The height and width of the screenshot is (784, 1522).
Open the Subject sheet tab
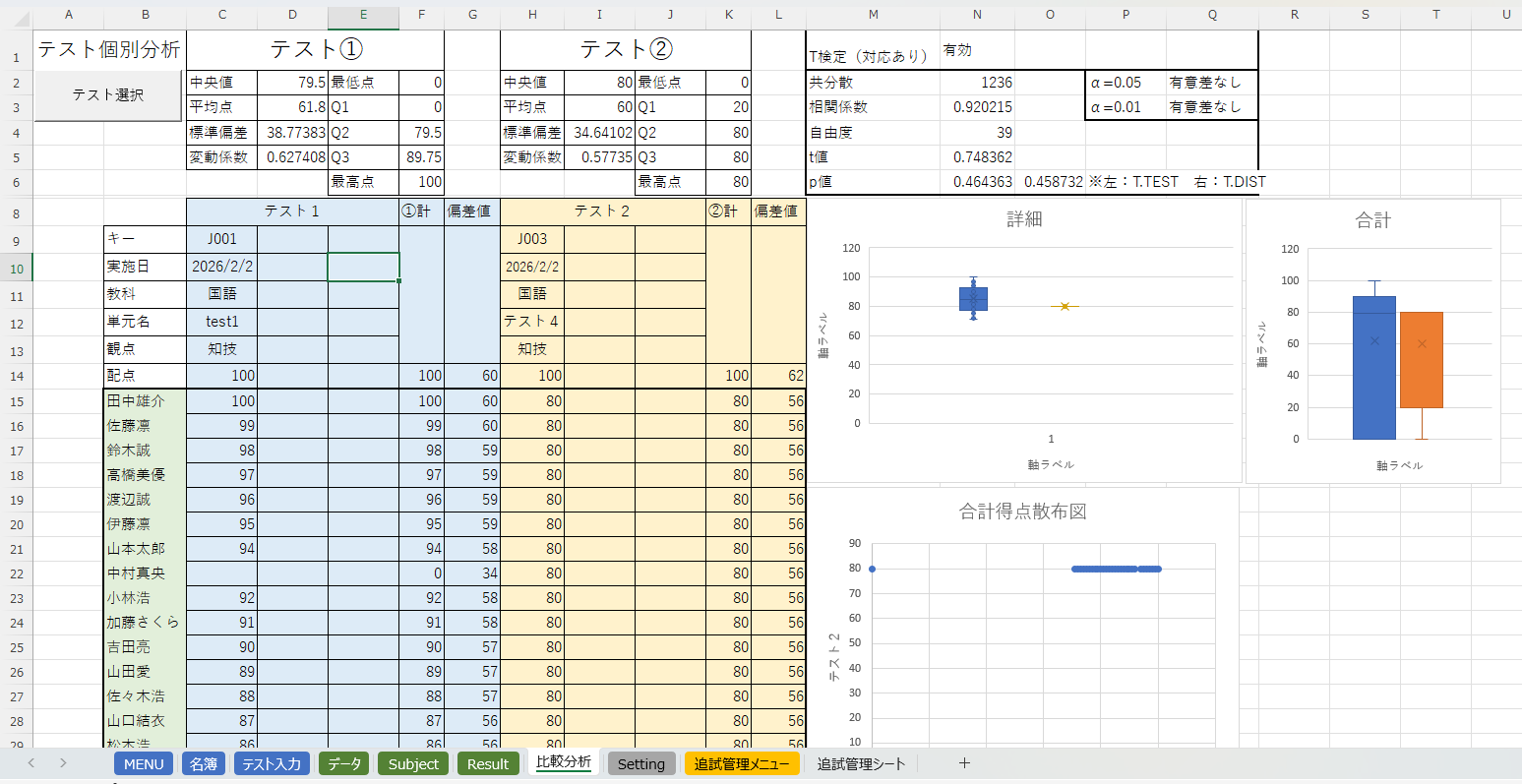pos(412,763)
